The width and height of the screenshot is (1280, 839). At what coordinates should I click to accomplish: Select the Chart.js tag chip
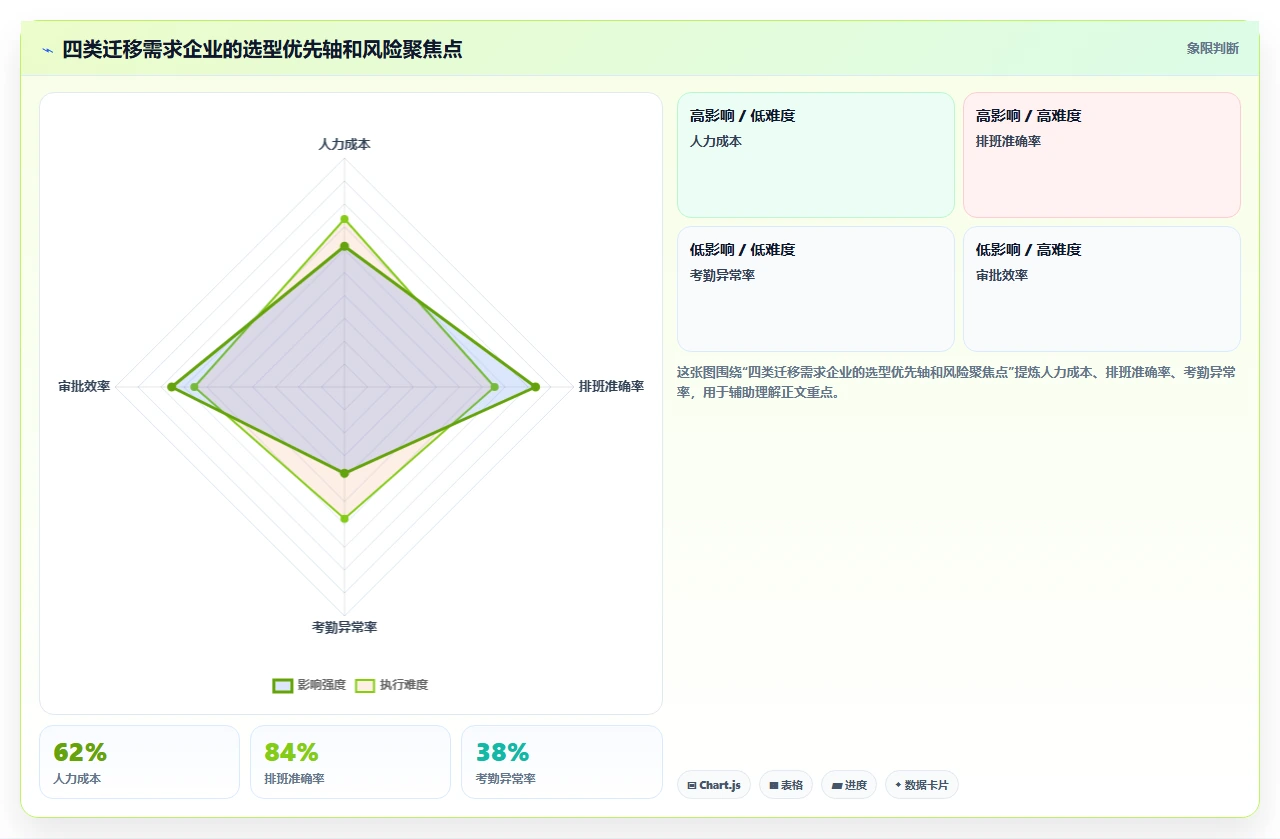click(x=714, y=785)
